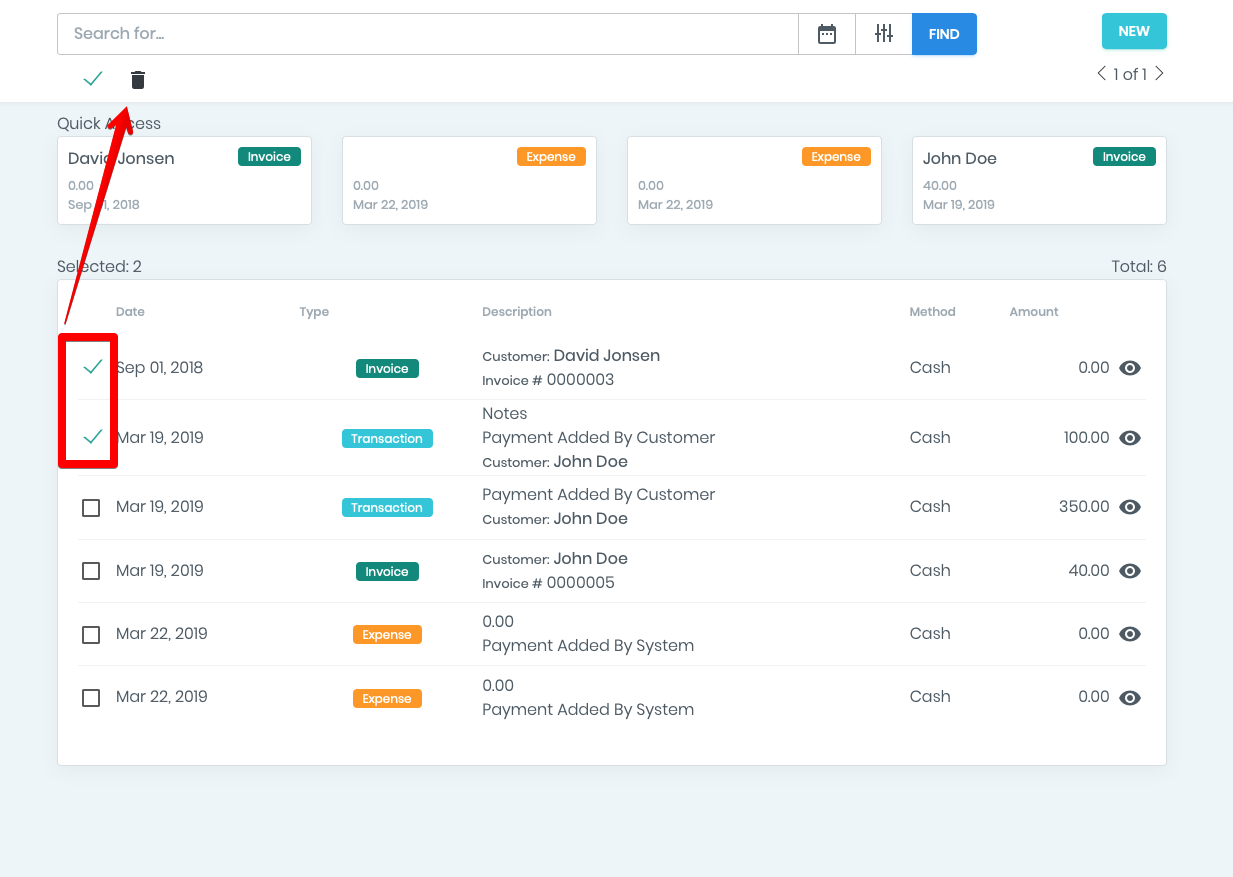Click the Description column header
This screenshot has height=877, width=1233.
point(517,312)
